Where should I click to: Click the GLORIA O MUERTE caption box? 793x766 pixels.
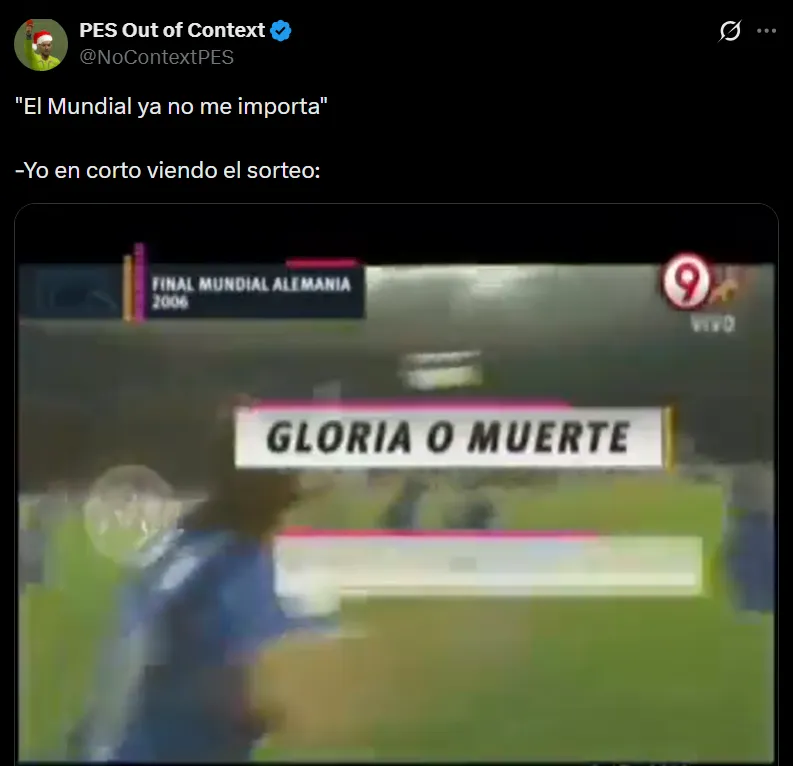click(x=449, y=437)
